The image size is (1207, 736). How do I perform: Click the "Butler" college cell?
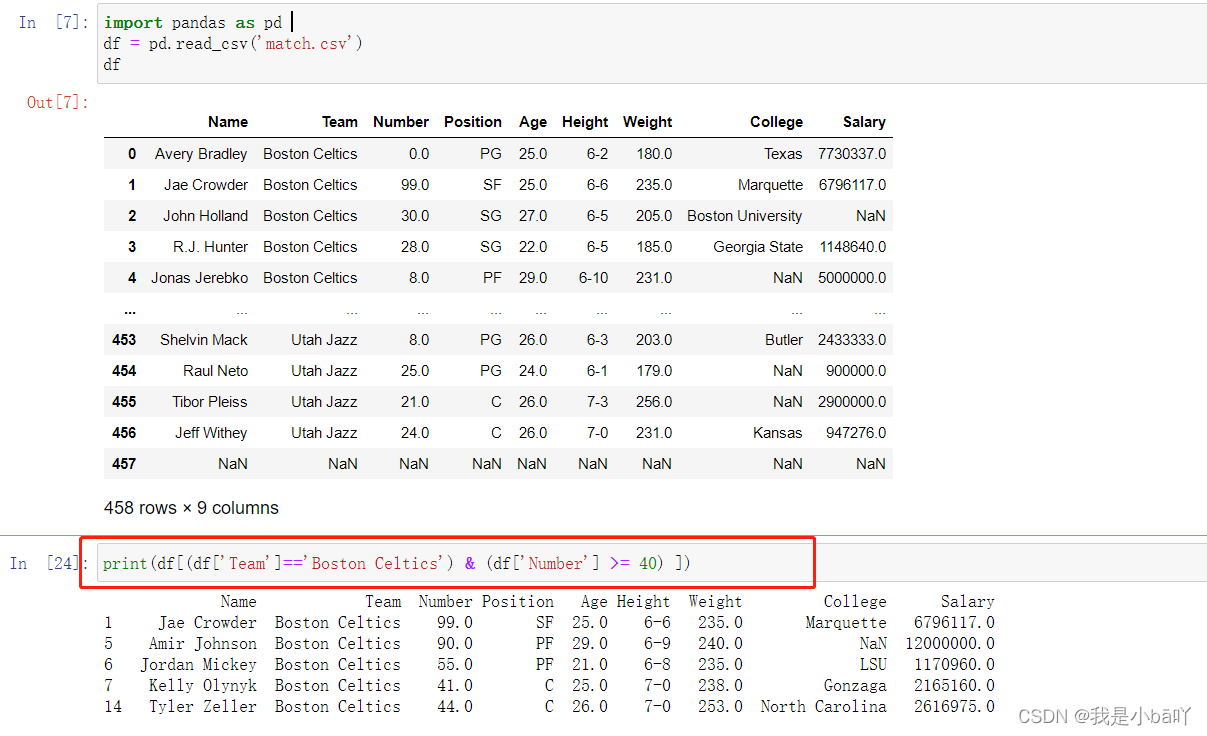pos(784,340)
